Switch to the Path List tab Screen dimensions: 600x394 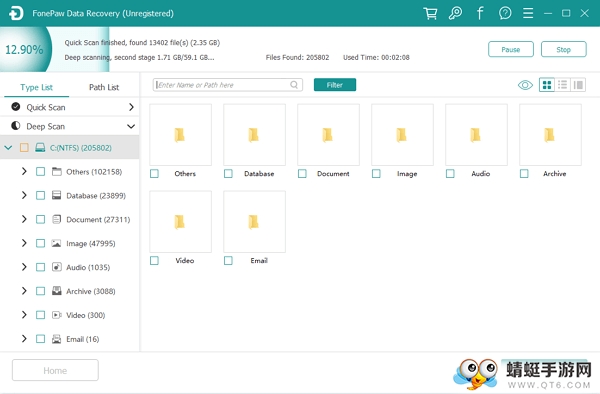click(x=104, y=87)
